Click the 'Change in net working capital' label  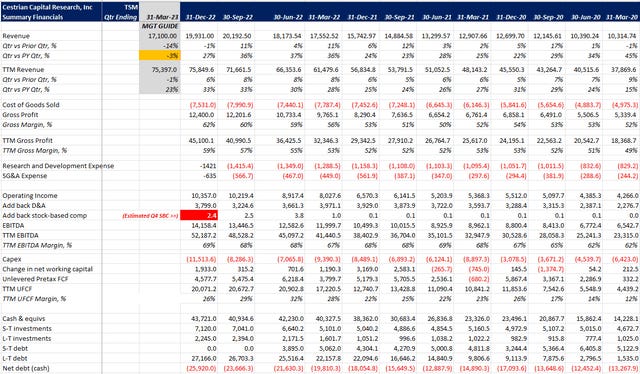47,269
